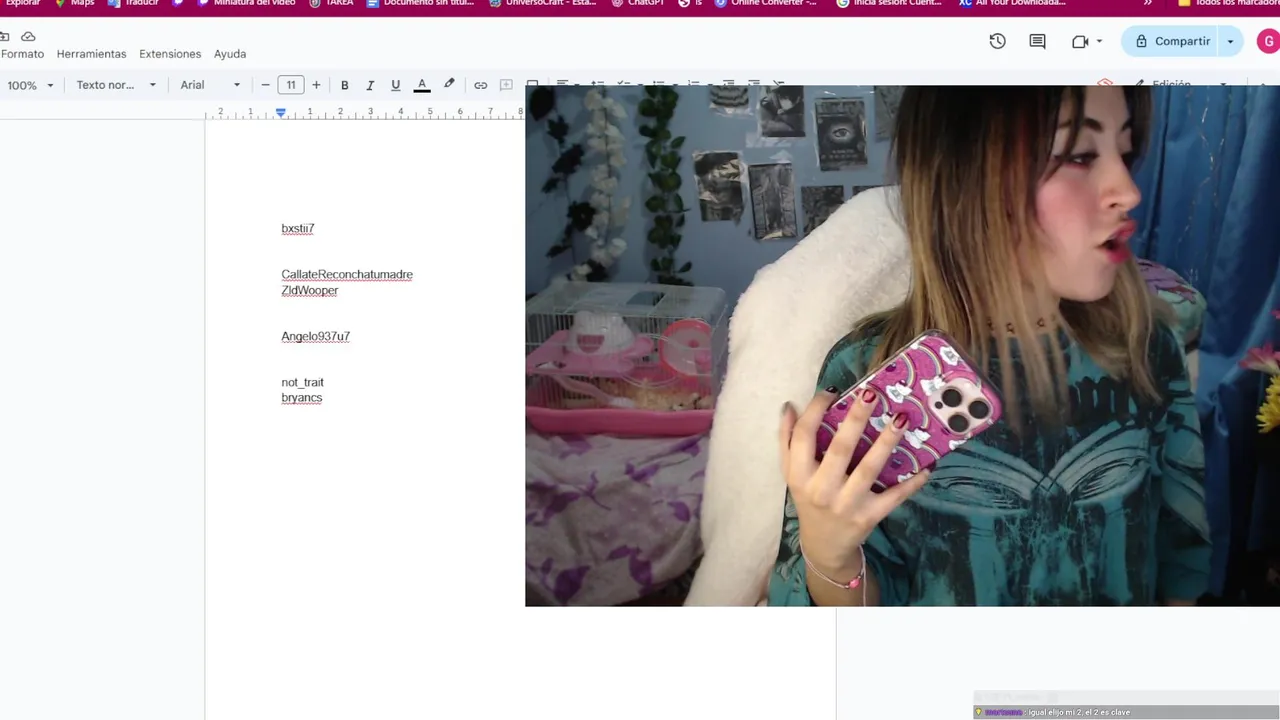The image size is (1280, 720).
Task: Show all comments panel icon
Action: [x=1037, y=41]
